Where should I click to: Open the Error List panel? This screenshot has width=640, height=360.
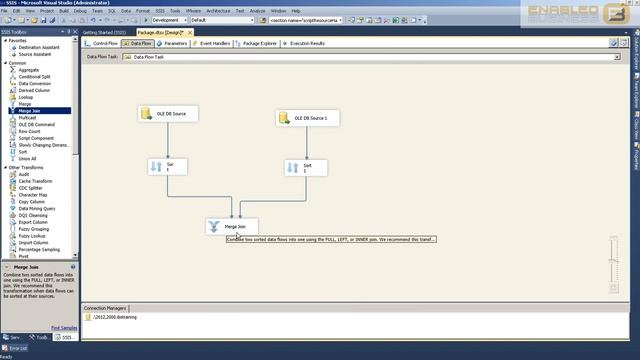tap(15, 348)
